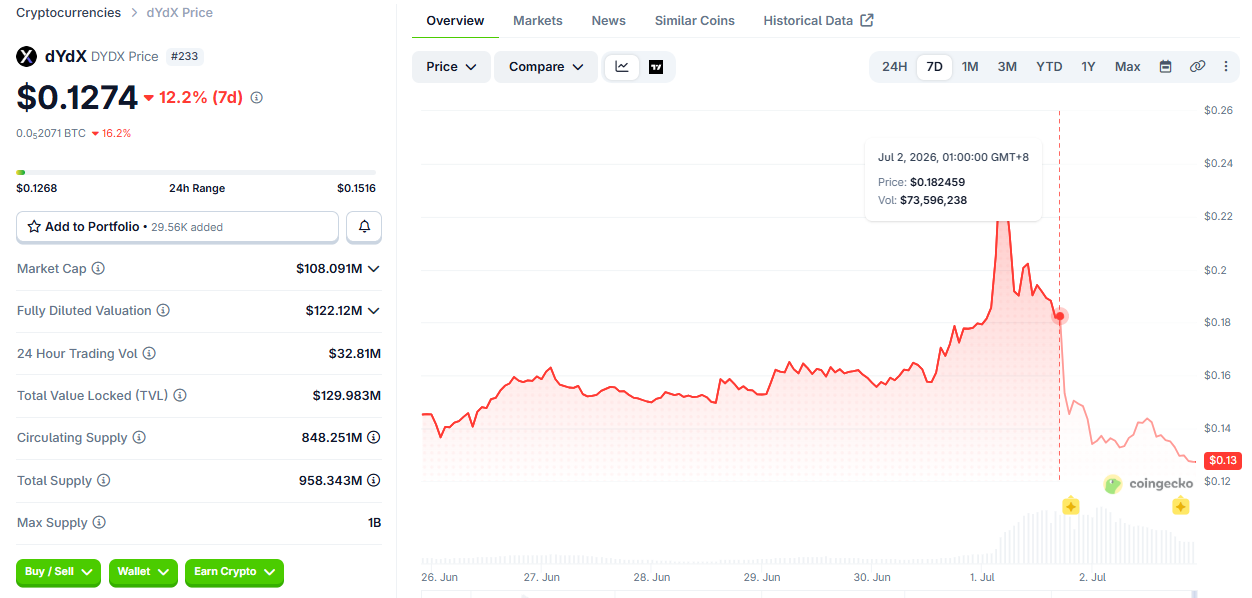Select the 1Y time range
The width and height of the screenshot is (1252, 598).
tap(1088, 67)
